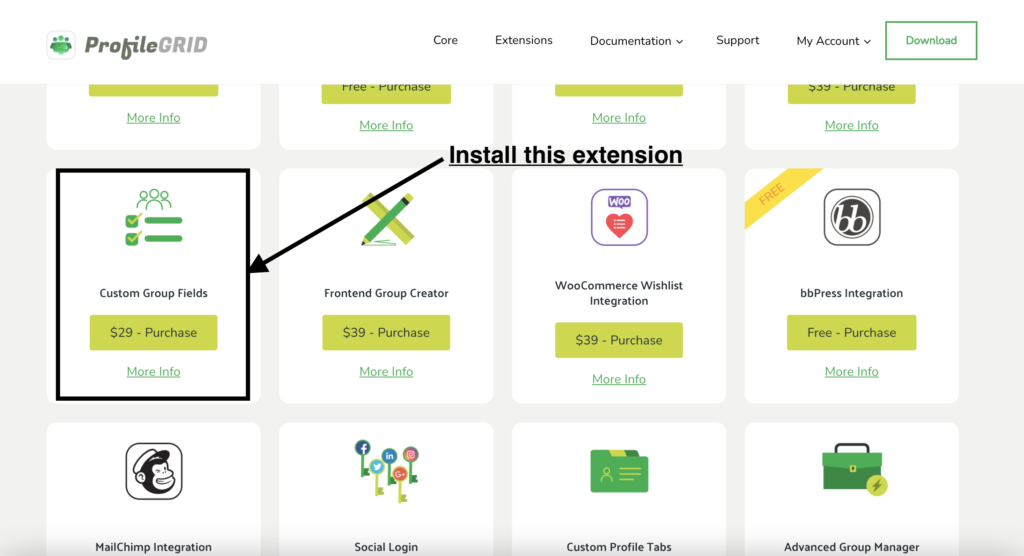Image resolution: width=1024 pixels, height=556 pixels.
Task: Open the Core menu item
Action: (x=445, y=41)
